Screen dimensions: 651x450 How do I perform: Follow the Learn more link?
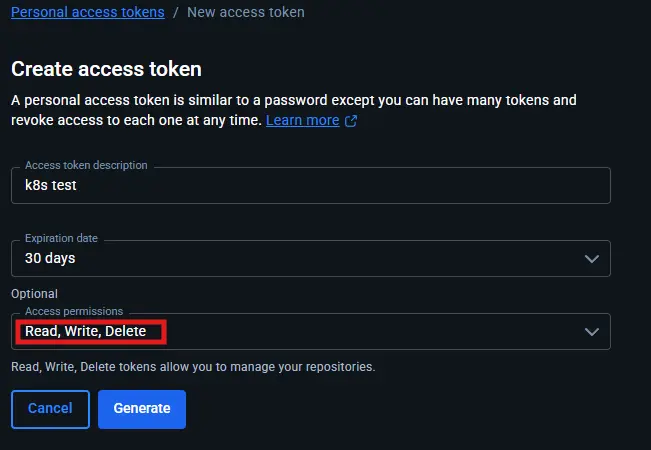(302, 120)
